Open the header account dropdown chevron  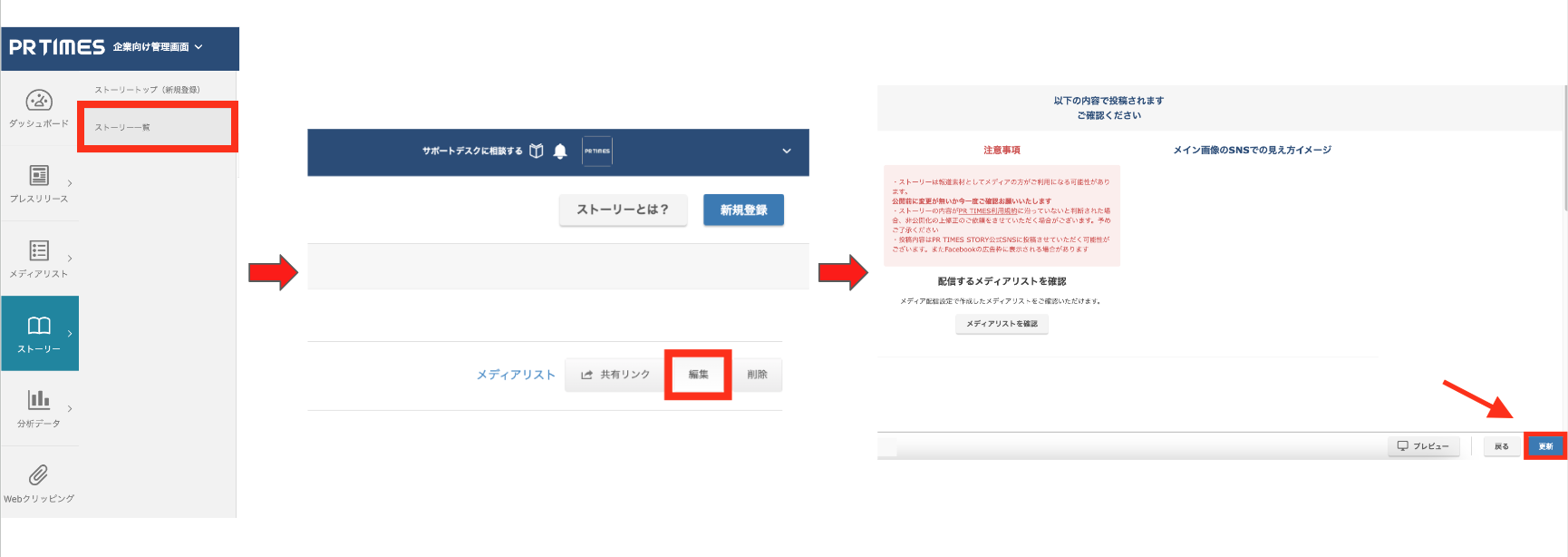click(787, 151)
